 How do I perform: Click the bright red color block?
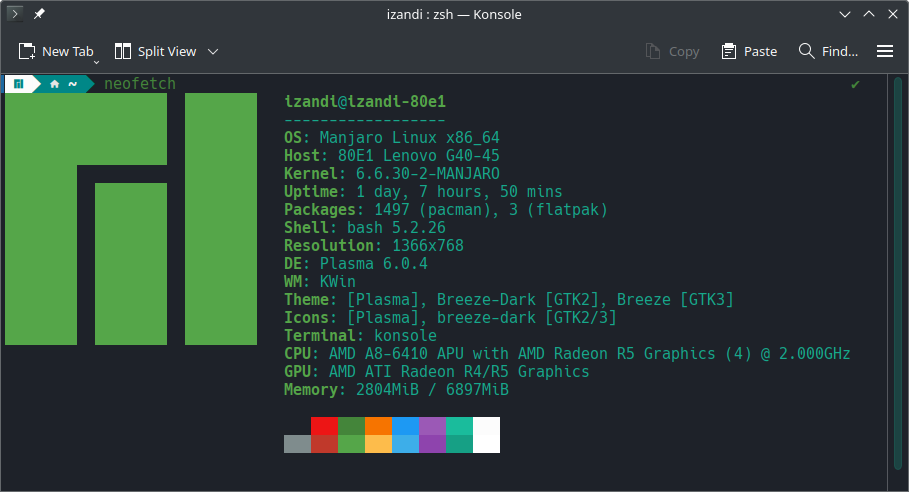tap(324, 426)
